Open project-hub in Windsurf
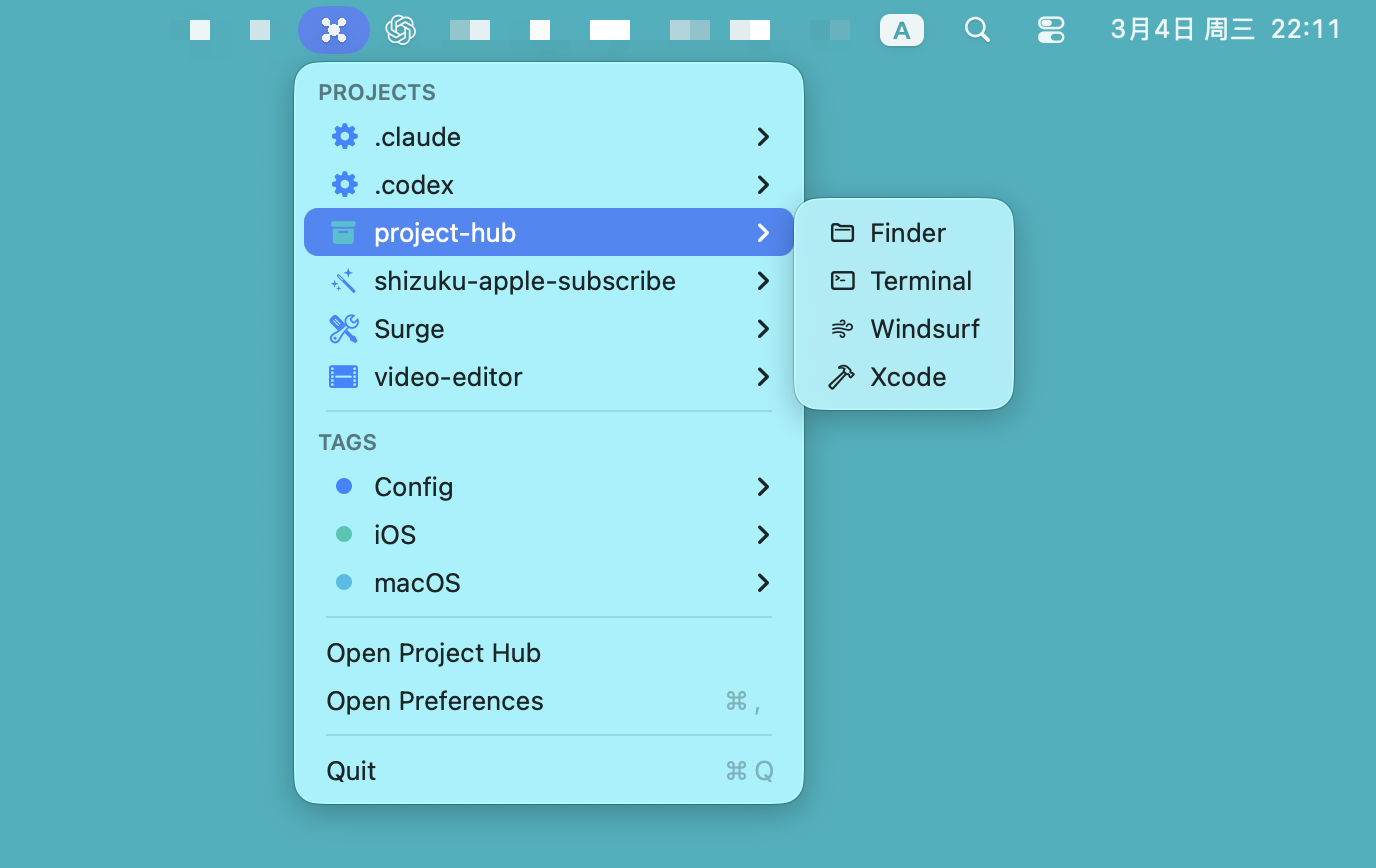Image resolution: width=1376 pixels, height=868 pixels. 904,328
